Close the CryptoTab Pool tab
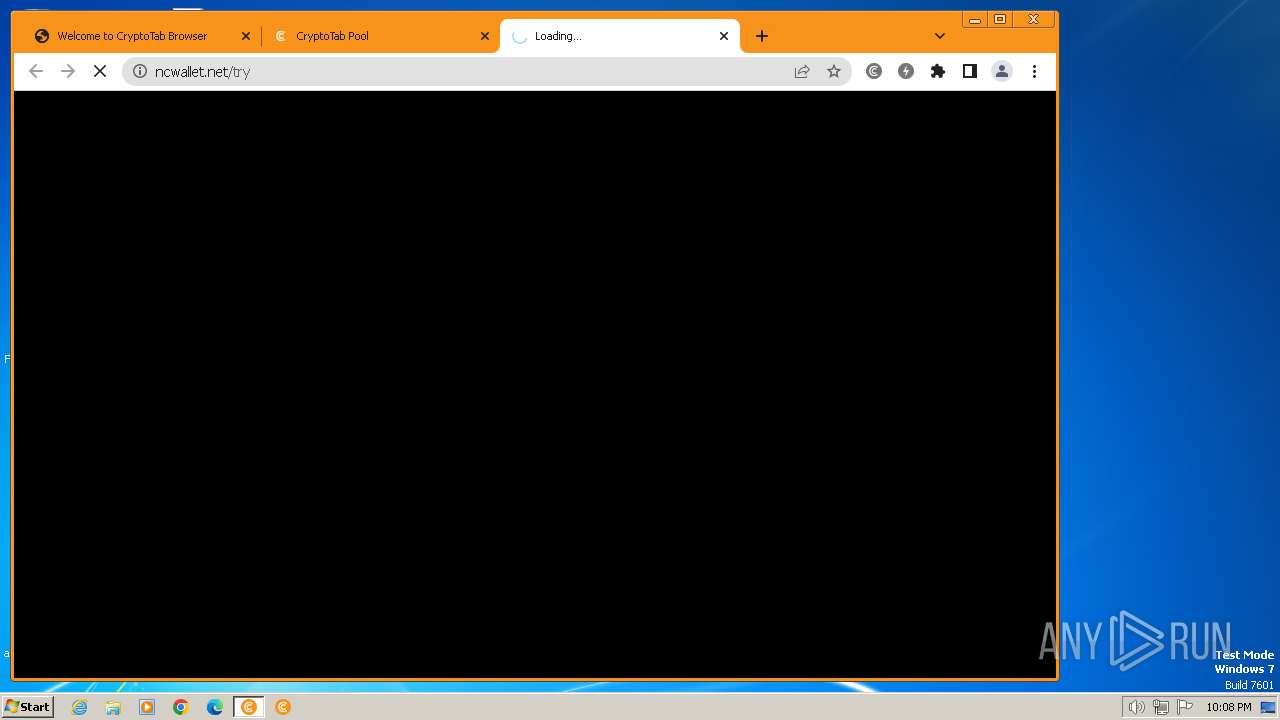Image resolution: width=1280 pixels, height=720 pixels. point(485,36)
